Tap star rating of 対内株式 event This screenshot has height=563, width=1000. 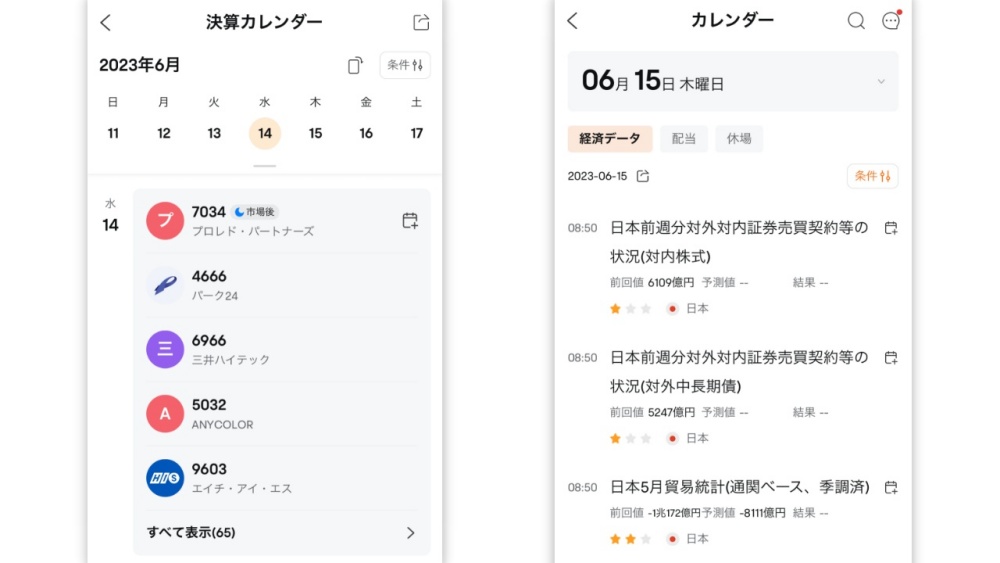click(630, 309)
